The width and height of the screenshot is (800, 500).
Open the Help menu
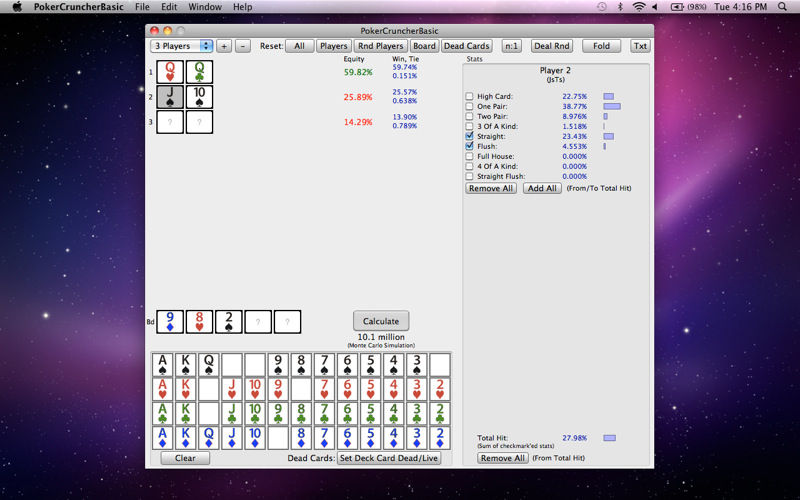[242, 7]
